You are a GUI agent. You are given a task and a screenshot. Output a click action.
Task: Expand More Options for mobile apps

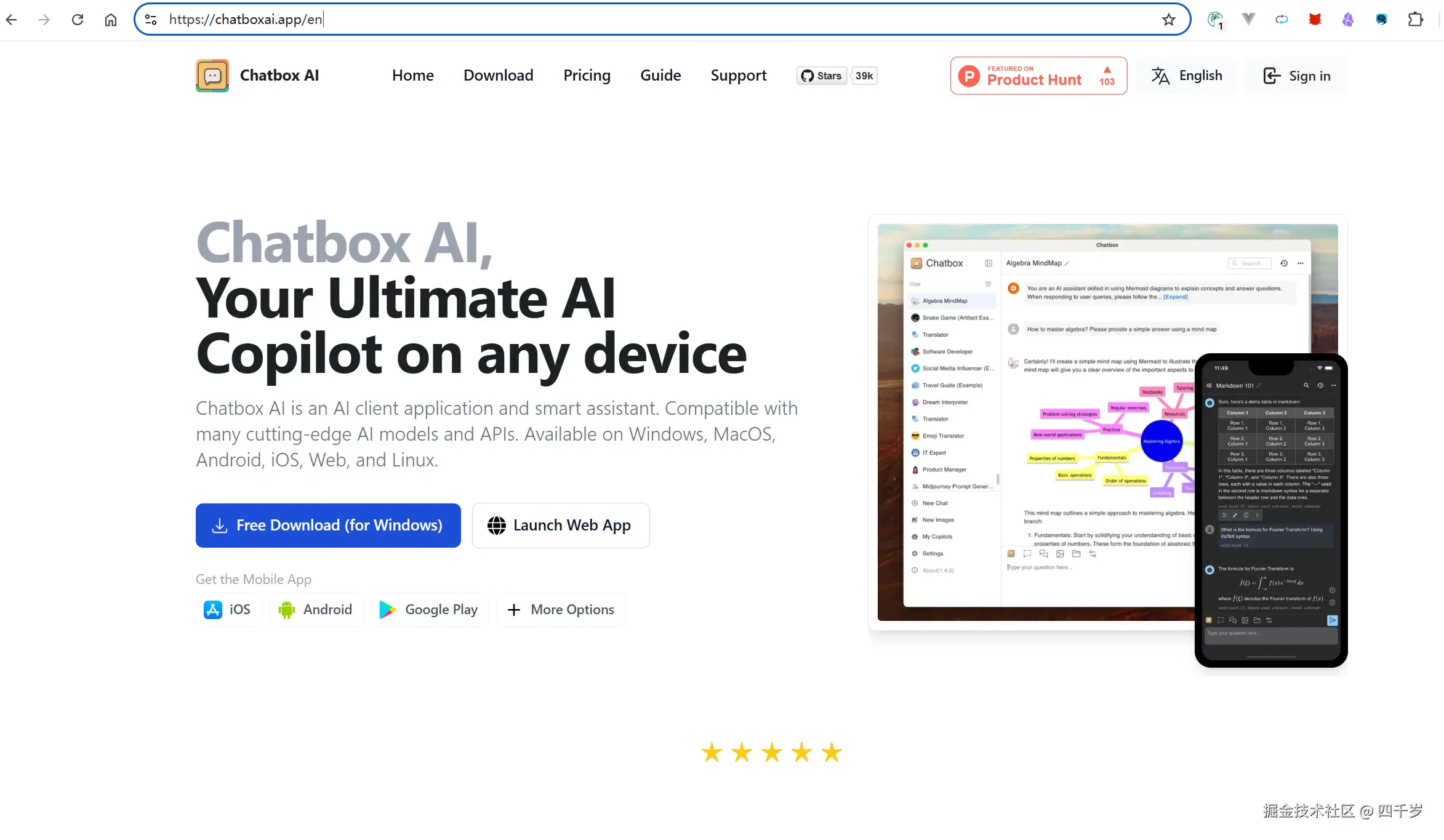coord(560,609)
